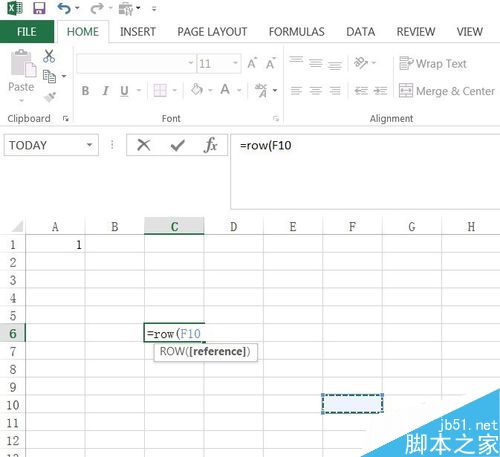Click the Format Painter brush icon
The height and width of the screenshot is (457, 500).
tap(49, 97)
